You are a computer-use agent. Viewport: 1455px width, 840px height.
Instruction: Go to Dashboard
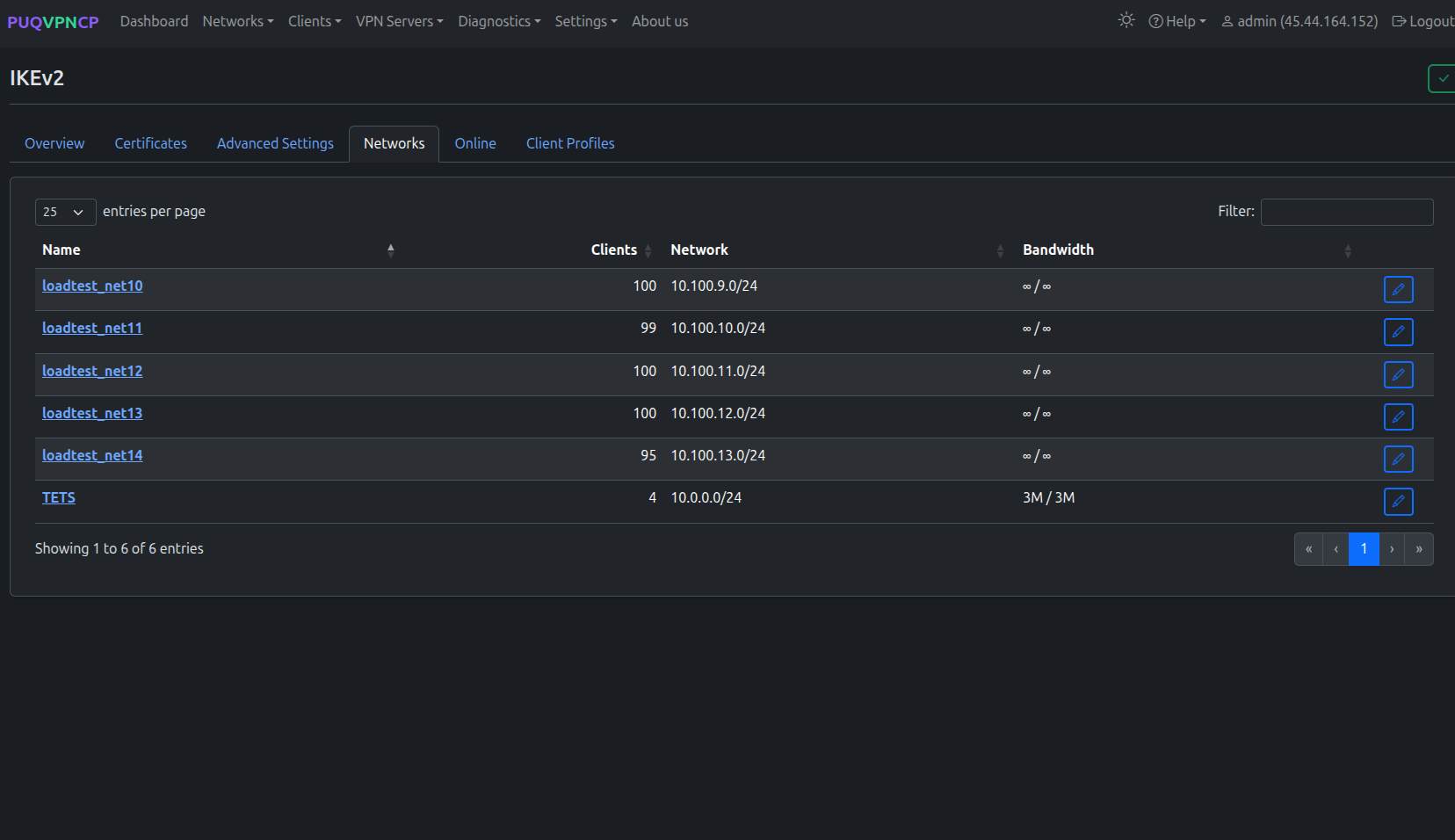154,21
